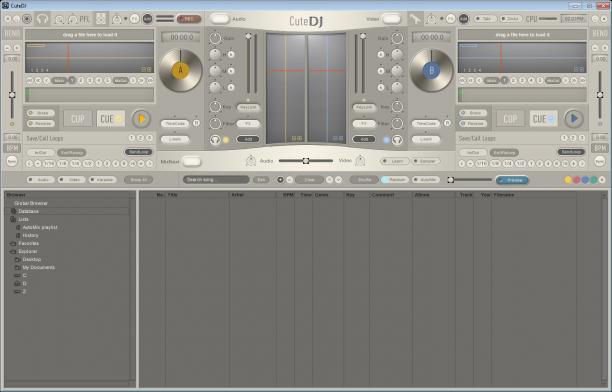Select AutoMix playlist in browser tree
612x392 pixels.
[x=40, y=227]
